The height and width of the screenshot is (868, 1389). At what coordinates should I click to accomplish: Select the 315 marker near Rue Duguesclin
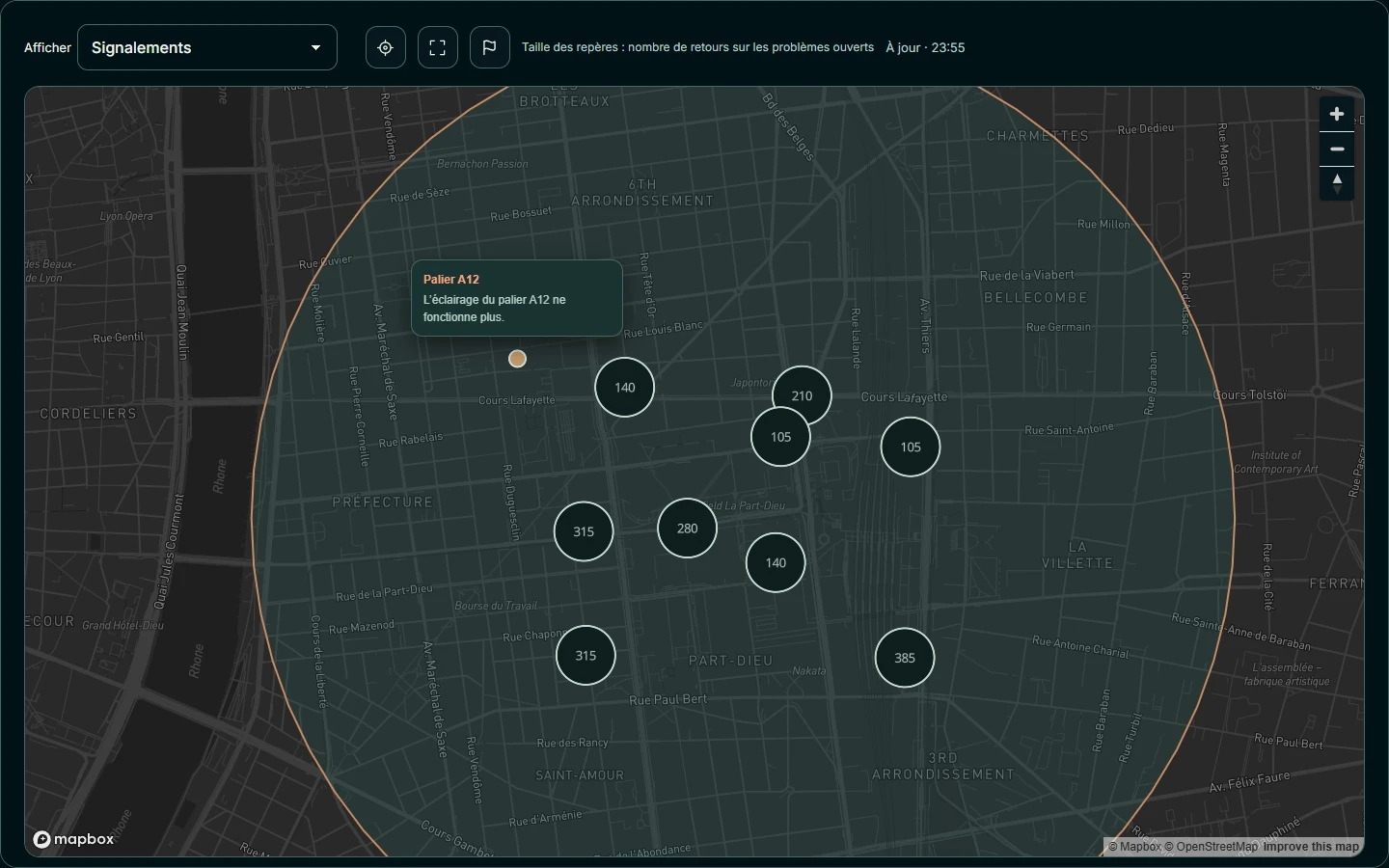click(584, 531)
